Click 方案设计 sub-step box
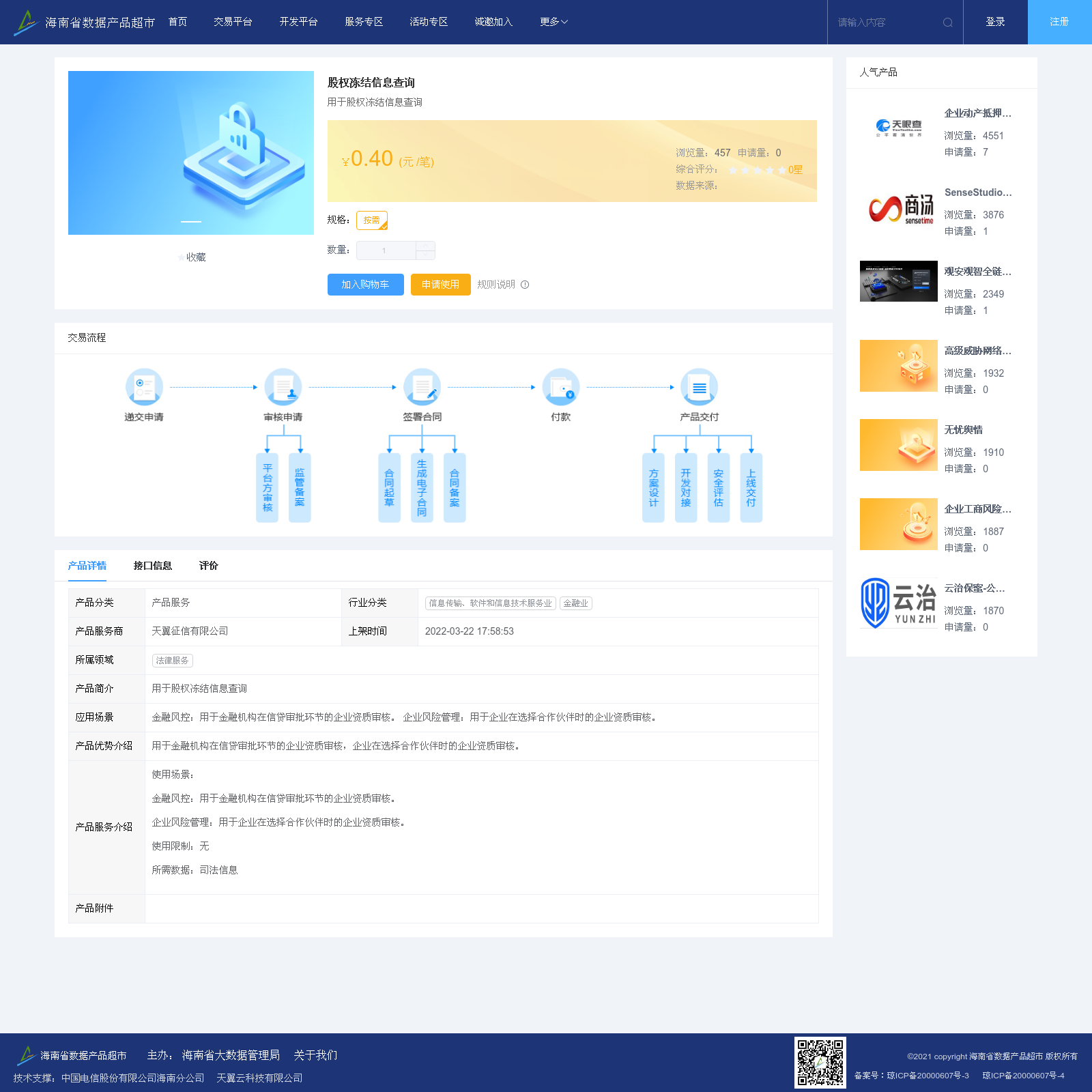 coord(654,488)
